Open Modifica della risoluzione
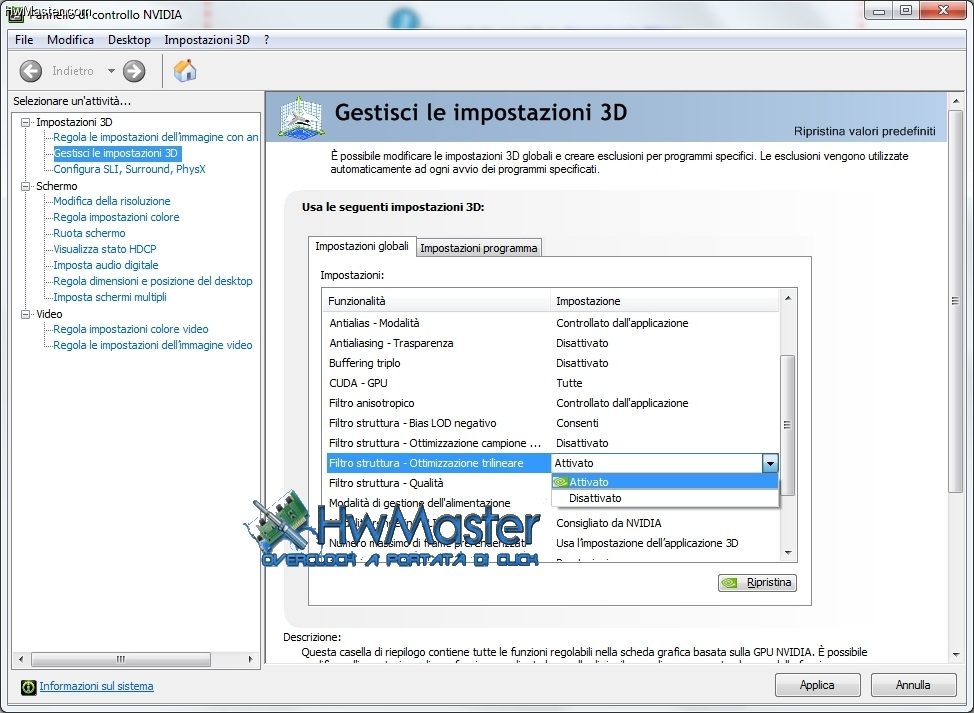Image resolution: width=974 pixels, height=713 pixels. click(112, 201)
